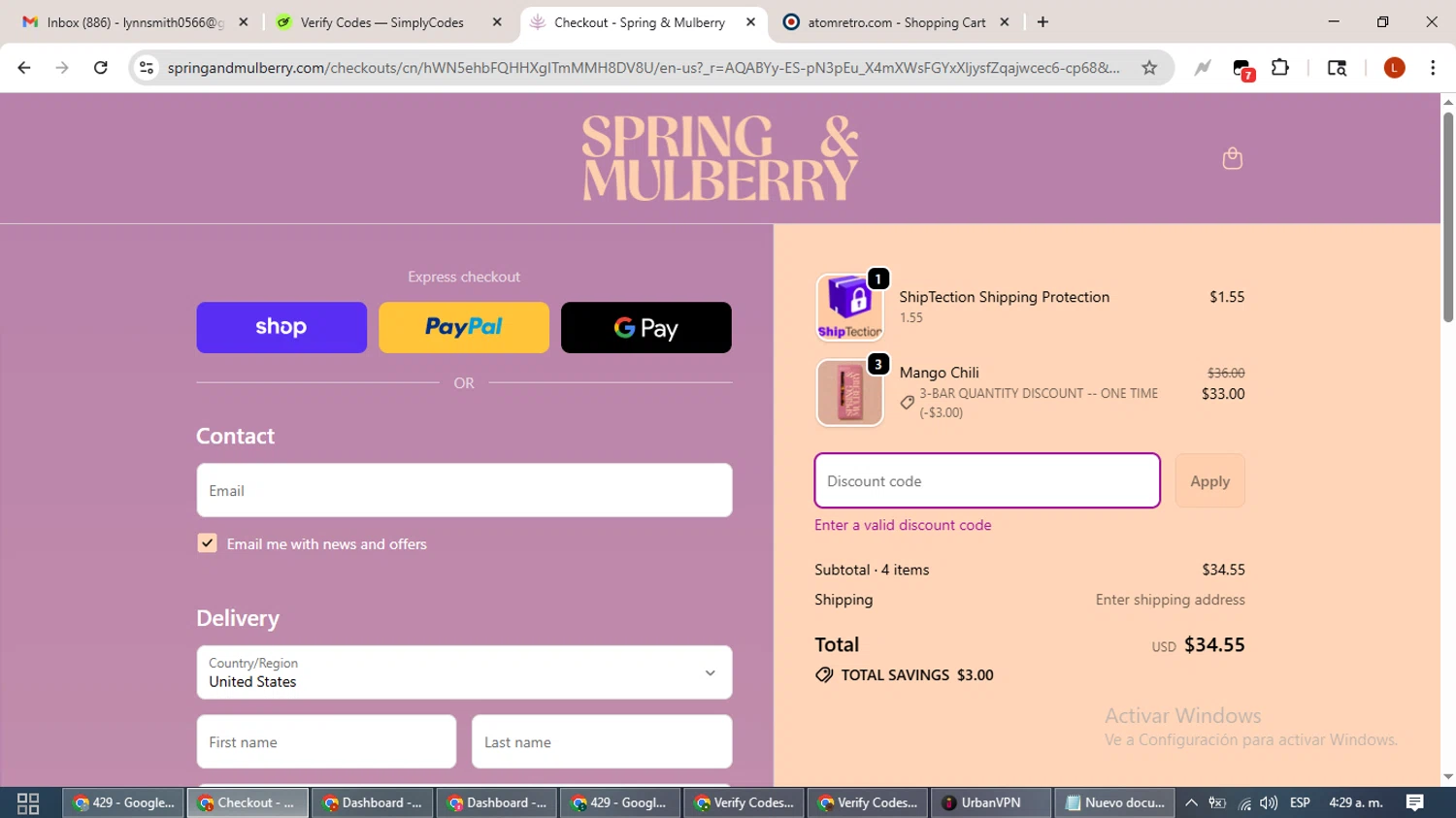Click the Last name field
1456x818 pixels.
pyautogui.click(x=602, y=742)
